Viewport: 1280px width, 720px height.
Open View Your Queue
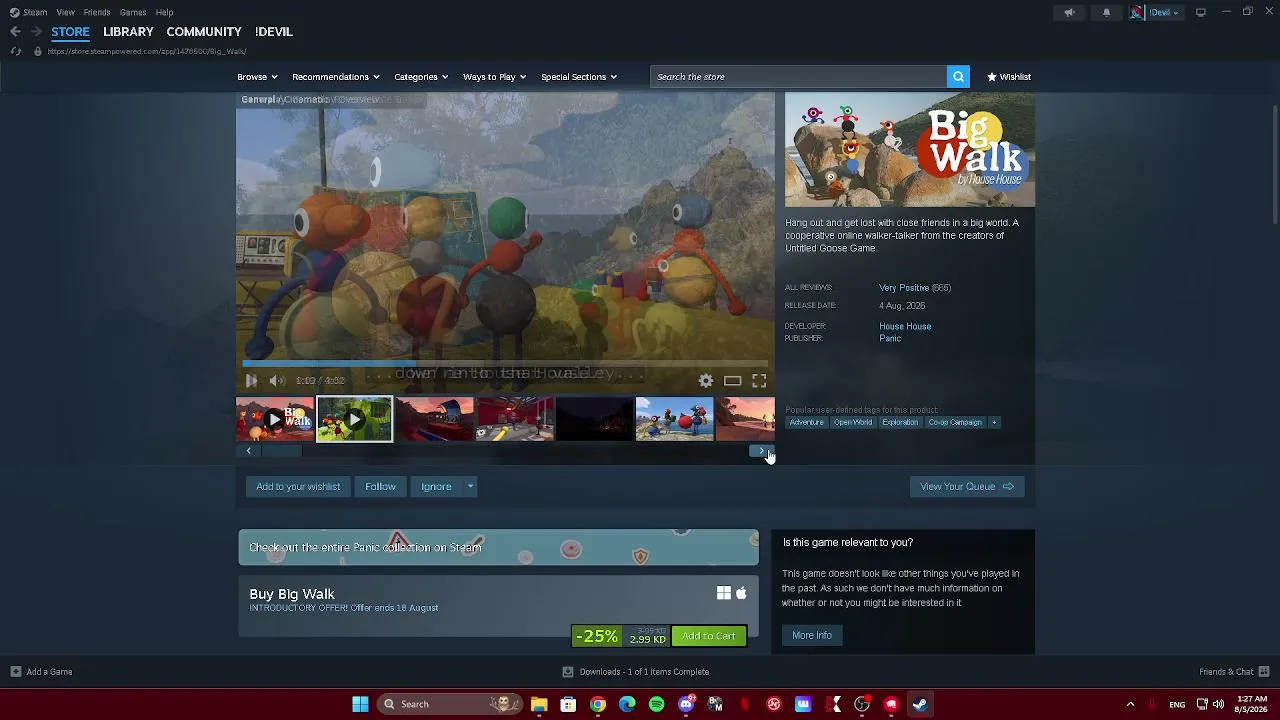click(967, 487)
